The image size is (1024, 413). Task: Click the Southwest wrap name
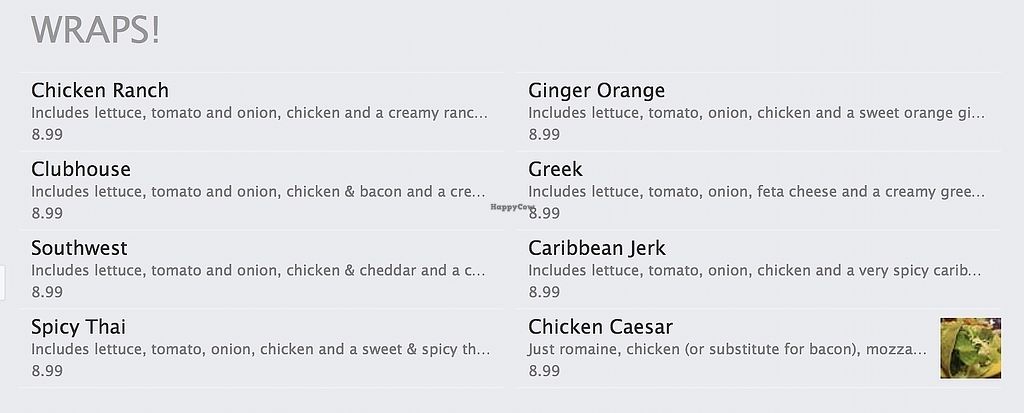click(79, 248)
